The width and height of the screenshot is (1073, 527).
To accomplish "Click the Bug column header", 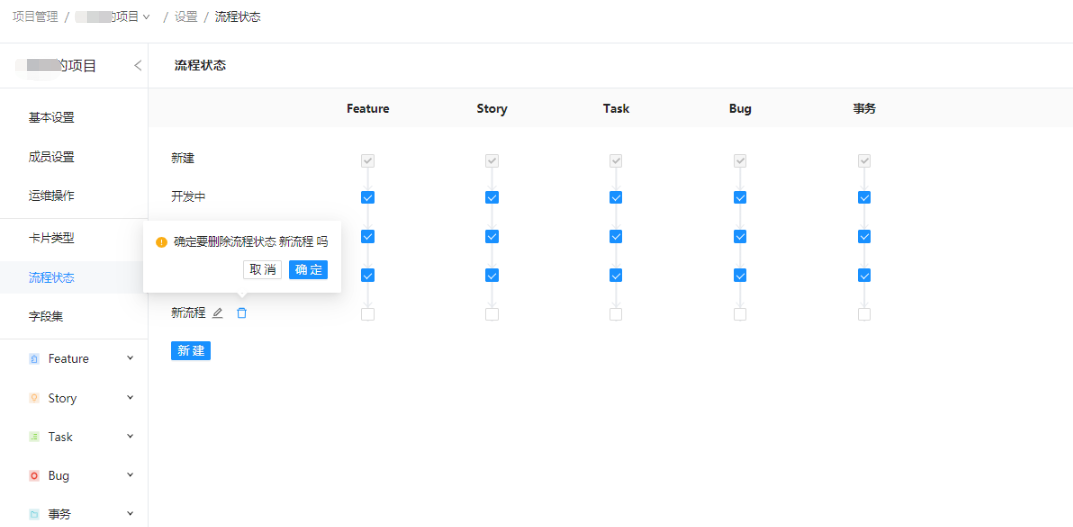I will tap(740, 108).
